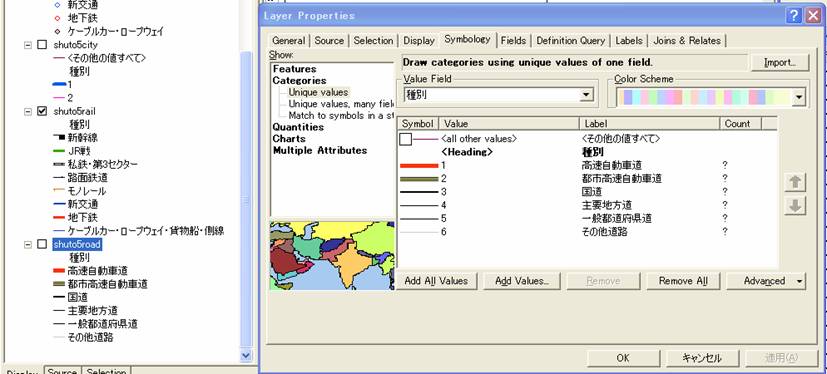
Task: Click the move down arrow button
Action: tap(795, 206)
